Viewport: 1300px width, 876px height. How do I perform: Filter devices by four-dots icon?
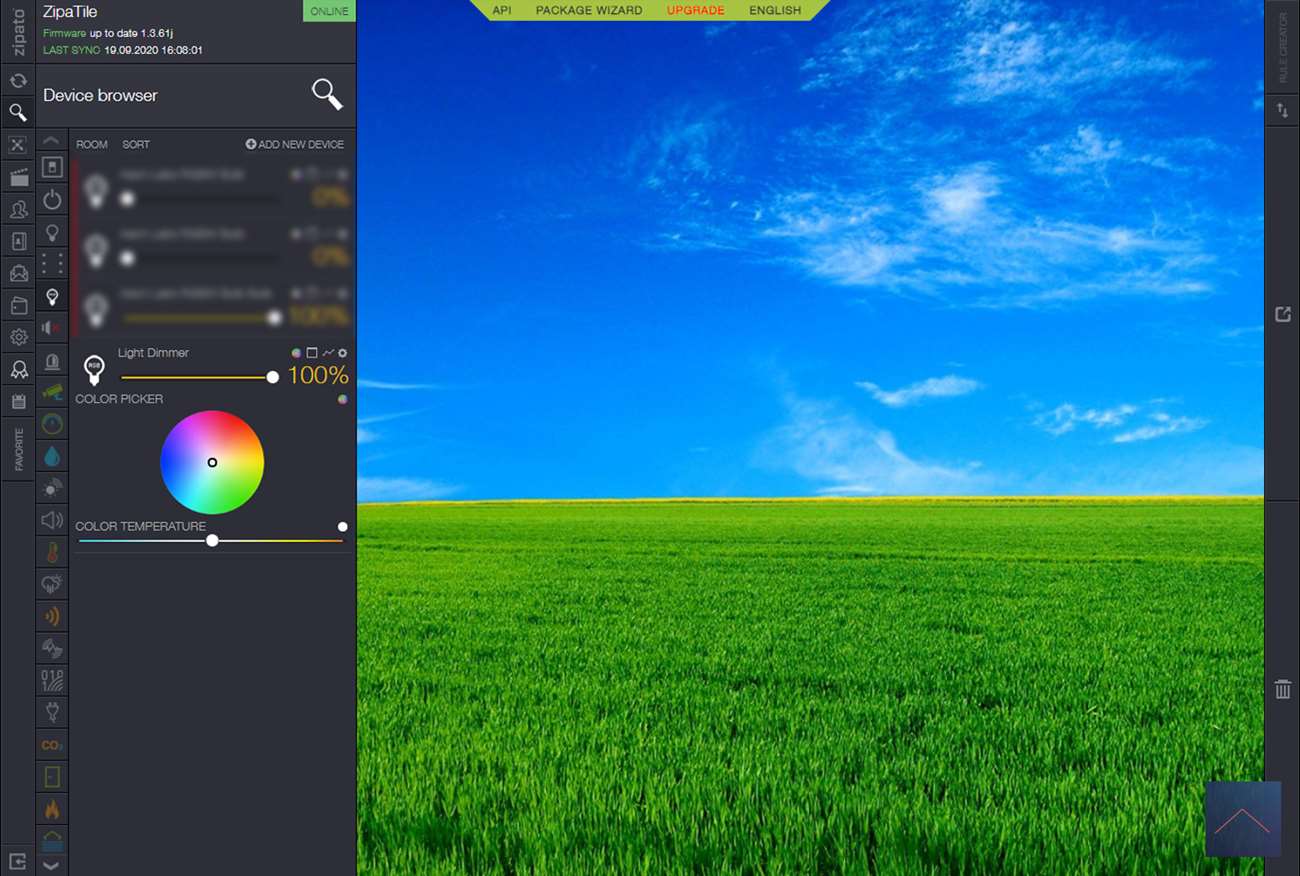pos(52,264)
